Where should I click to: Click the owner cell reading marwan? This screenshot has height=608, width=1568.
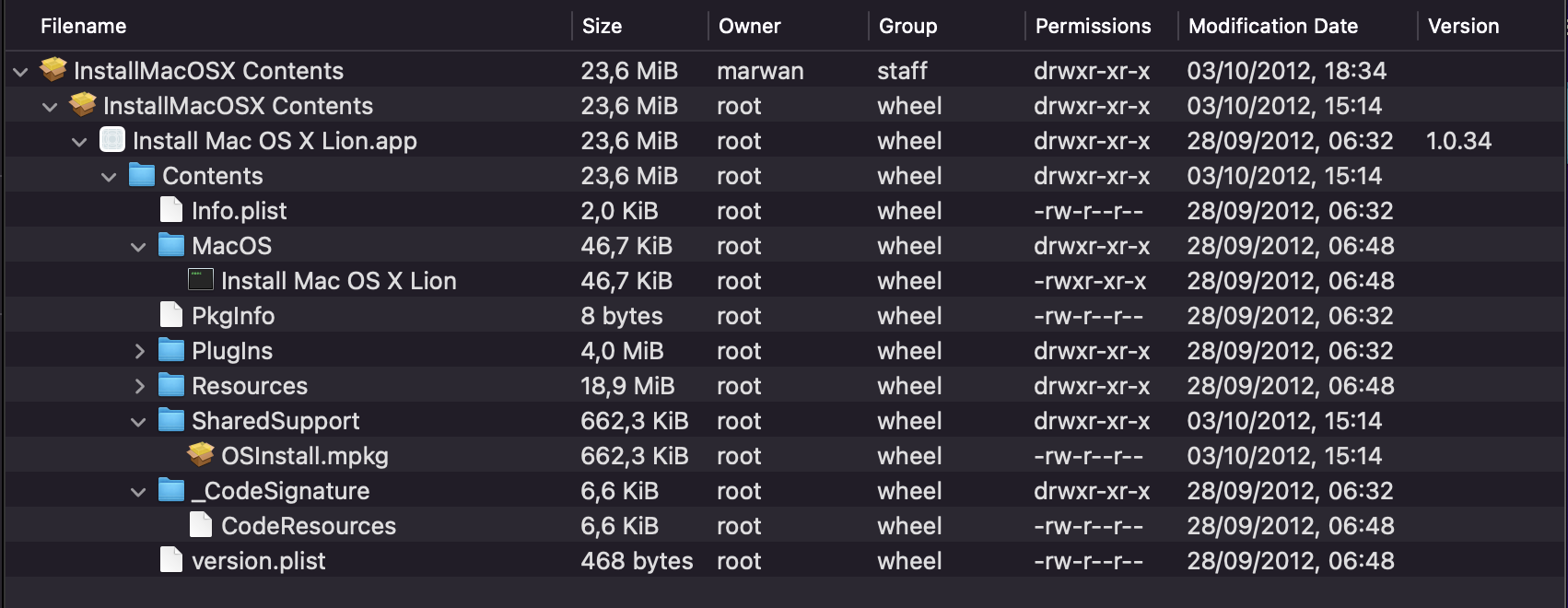click(x=760, y=71)
